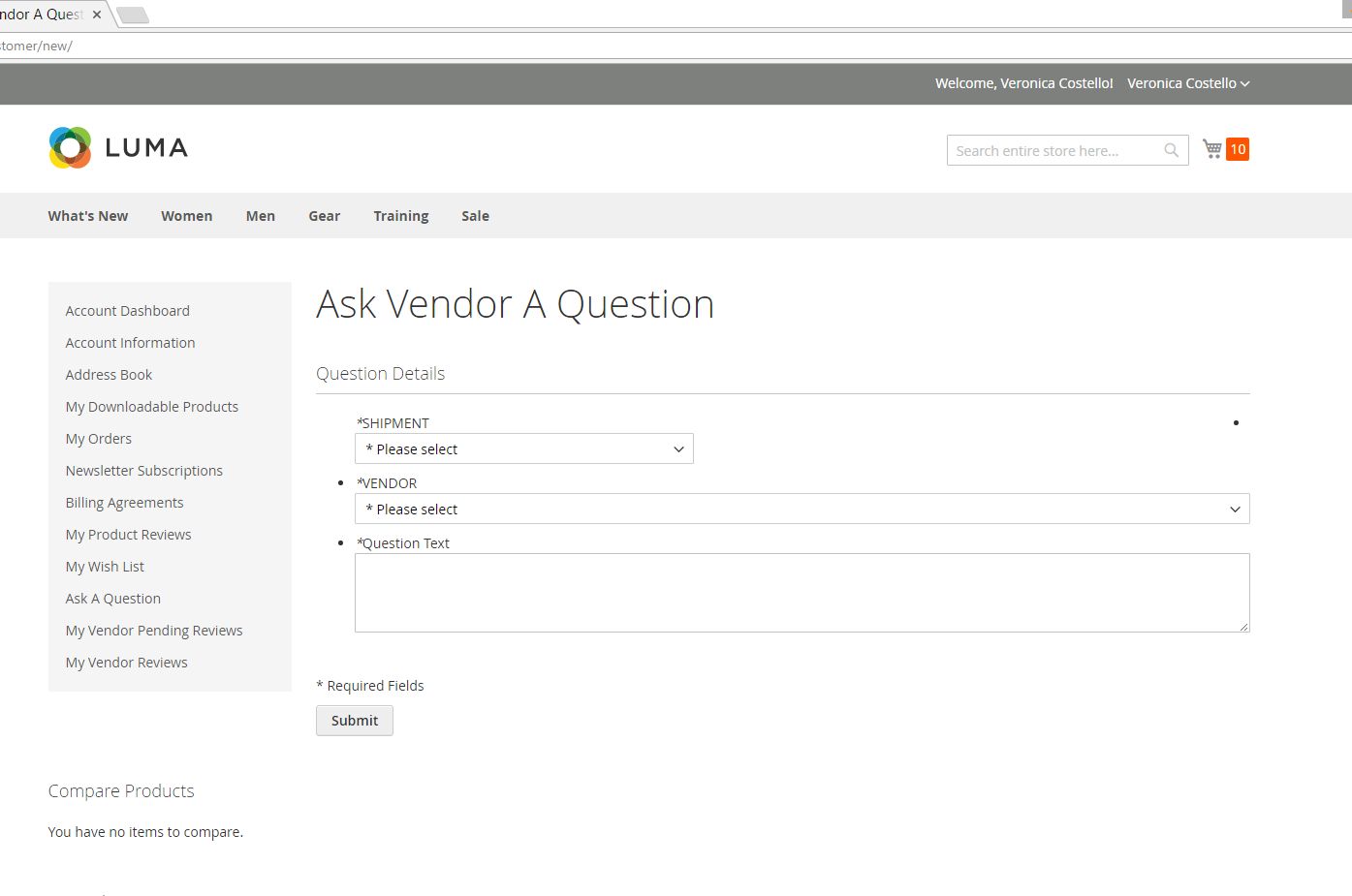Click the *Question Text label
This screenshot has height=896, width=1352.
click(403, 543)
